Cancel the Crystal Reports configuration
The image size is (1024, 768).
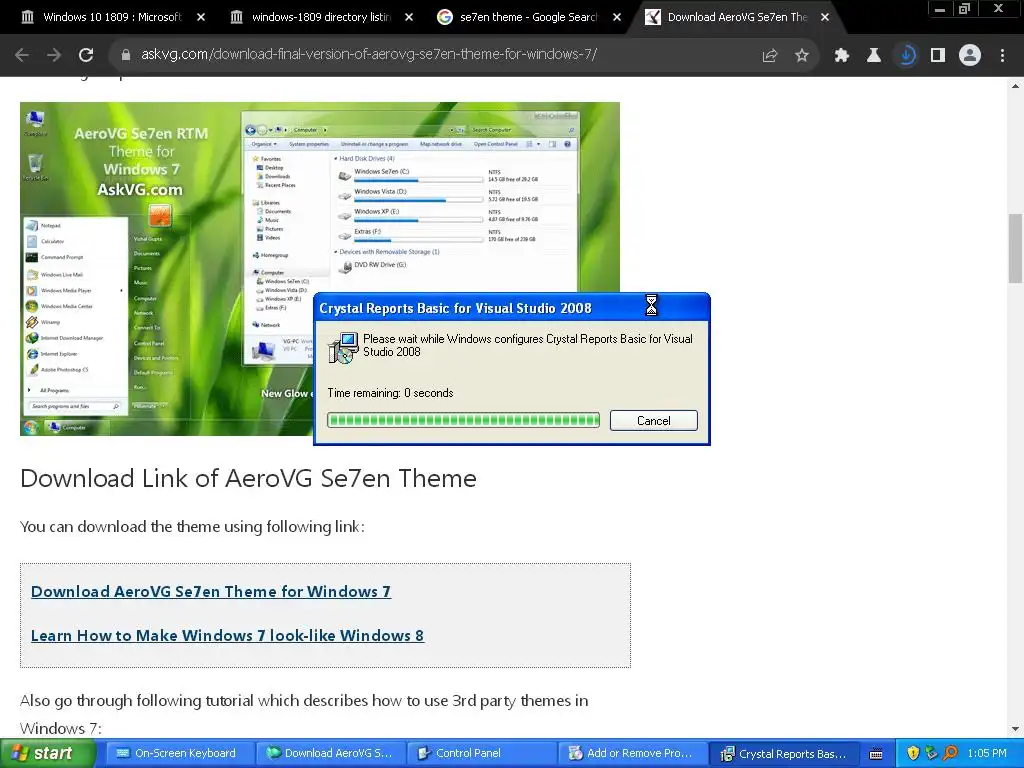[x=654, y=421]
